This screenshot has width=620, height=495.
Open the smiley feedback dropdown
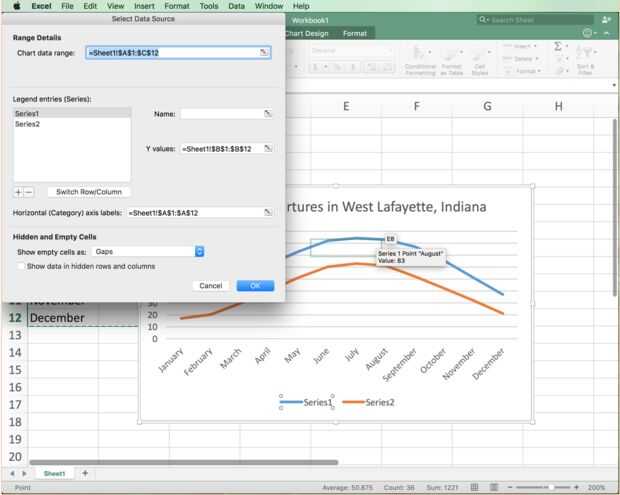pyautogui.click(x=589, y=34)
